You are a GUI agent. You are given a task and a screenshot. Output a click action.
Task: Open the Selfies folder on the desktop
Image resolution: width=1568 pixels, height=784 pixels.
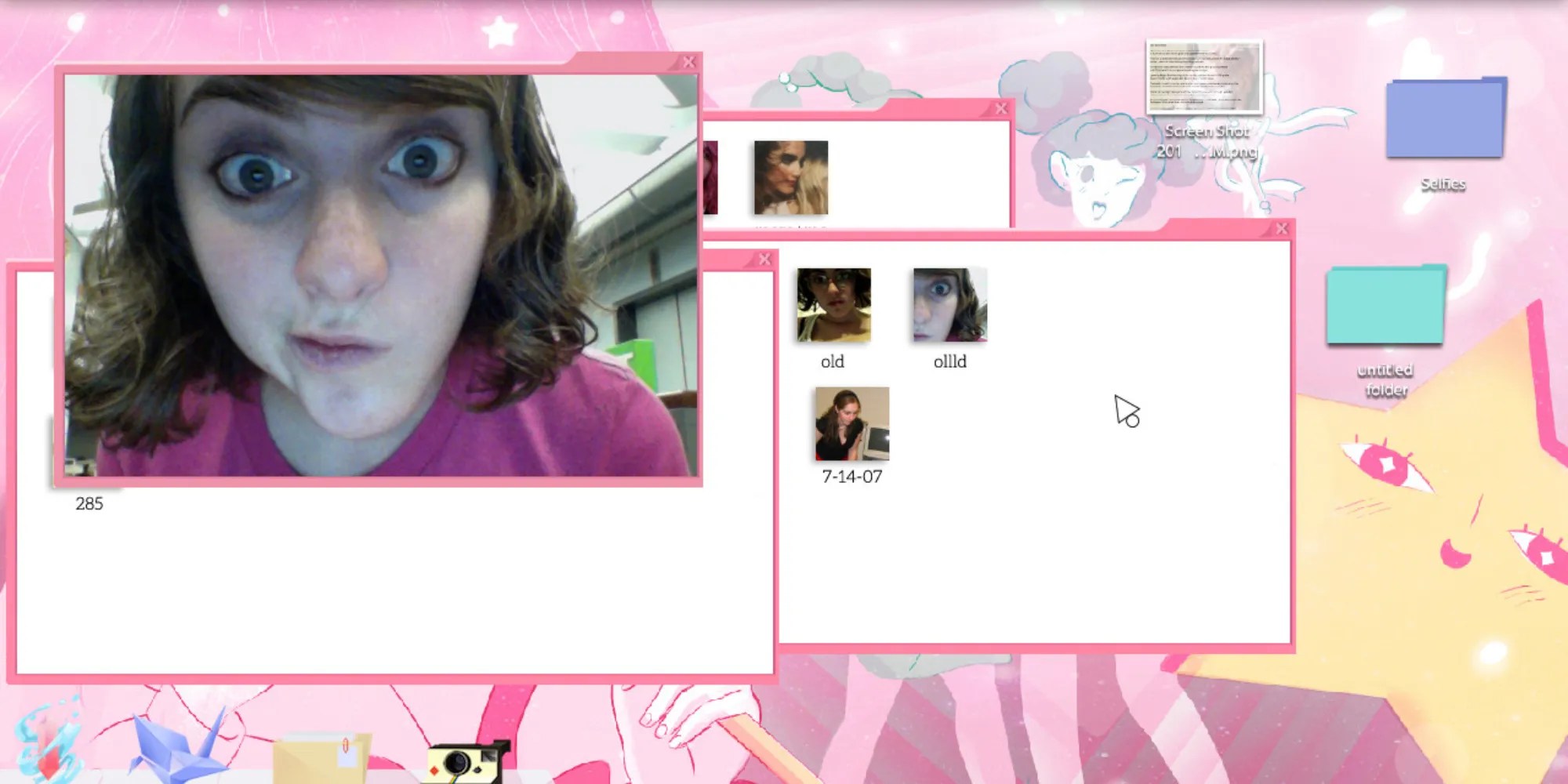[x=1446, y=118]
